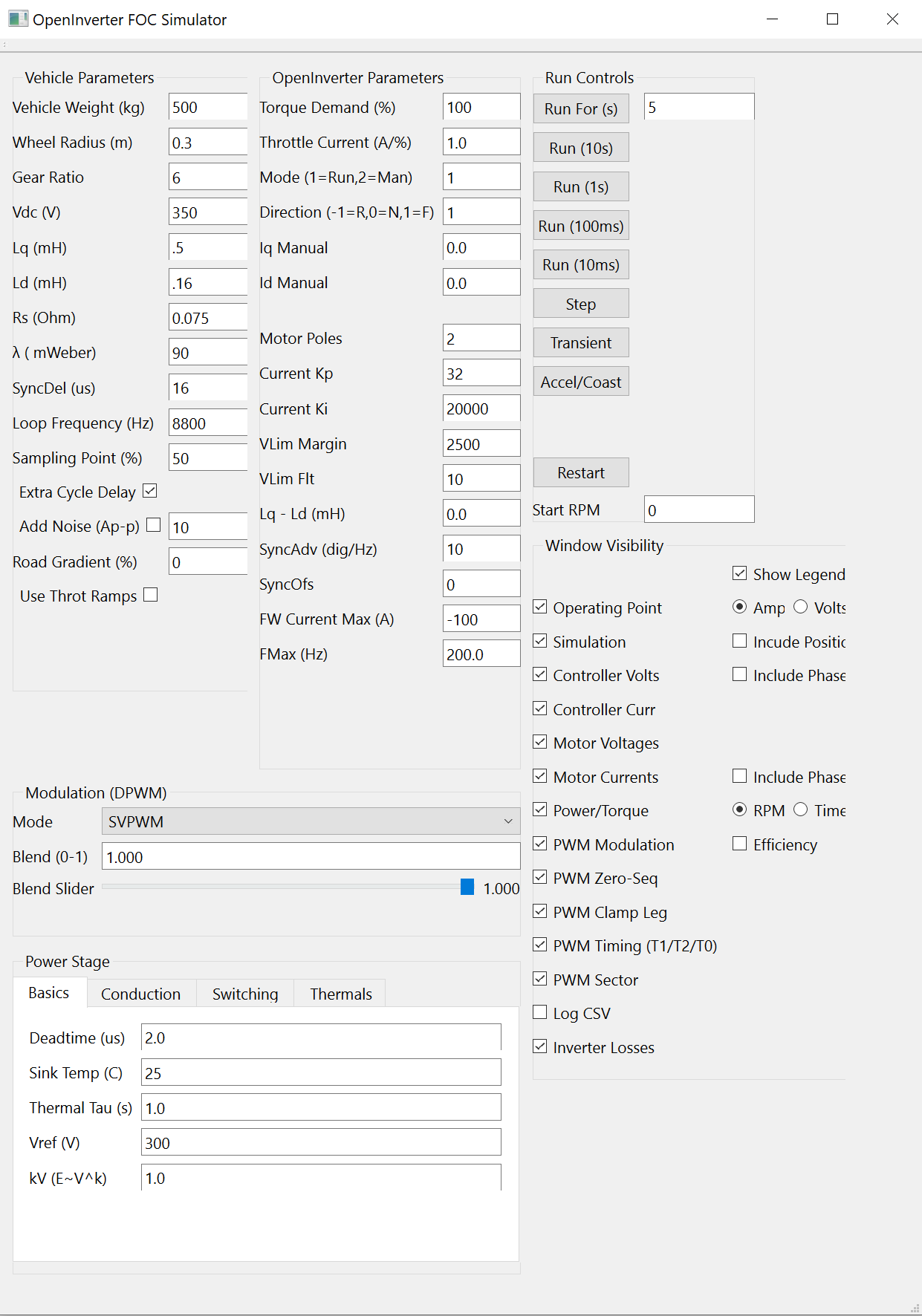The width and height of the screenshot is (922, 1316).
Task: Uncheck Extra Cycle Delay
Action: 150,491
